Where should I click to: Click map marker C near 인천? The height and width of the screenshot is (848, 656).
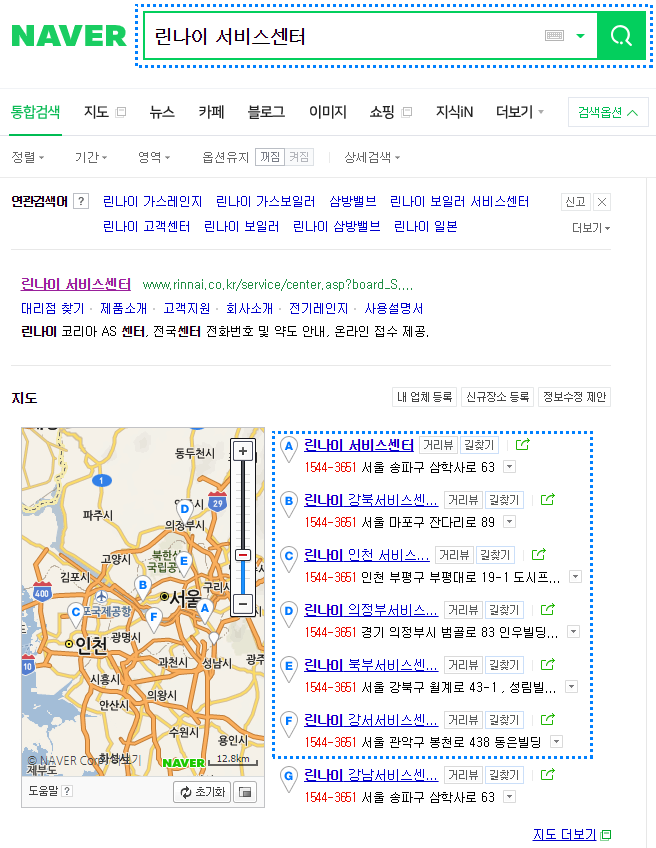76,615
